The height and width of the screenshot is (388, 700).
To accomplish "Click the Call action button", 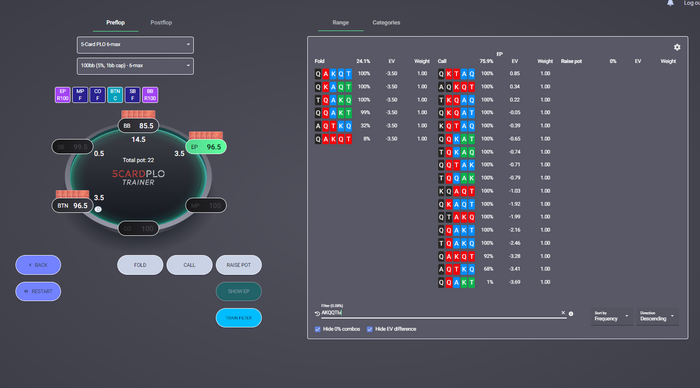I will click(x=189, y=265).
